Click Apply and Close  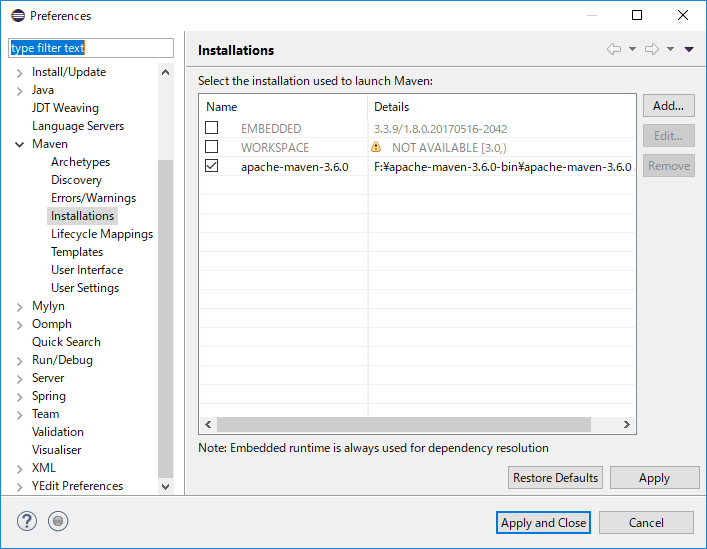543,523
